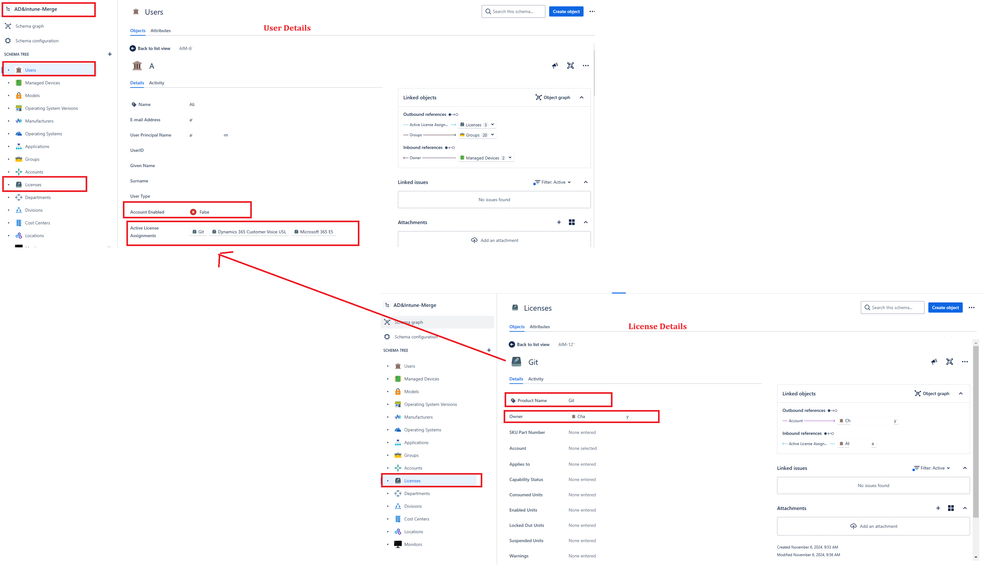Open Details tab for user A
This screenshot has height=573, width=999.
click(x=137, y=83)
